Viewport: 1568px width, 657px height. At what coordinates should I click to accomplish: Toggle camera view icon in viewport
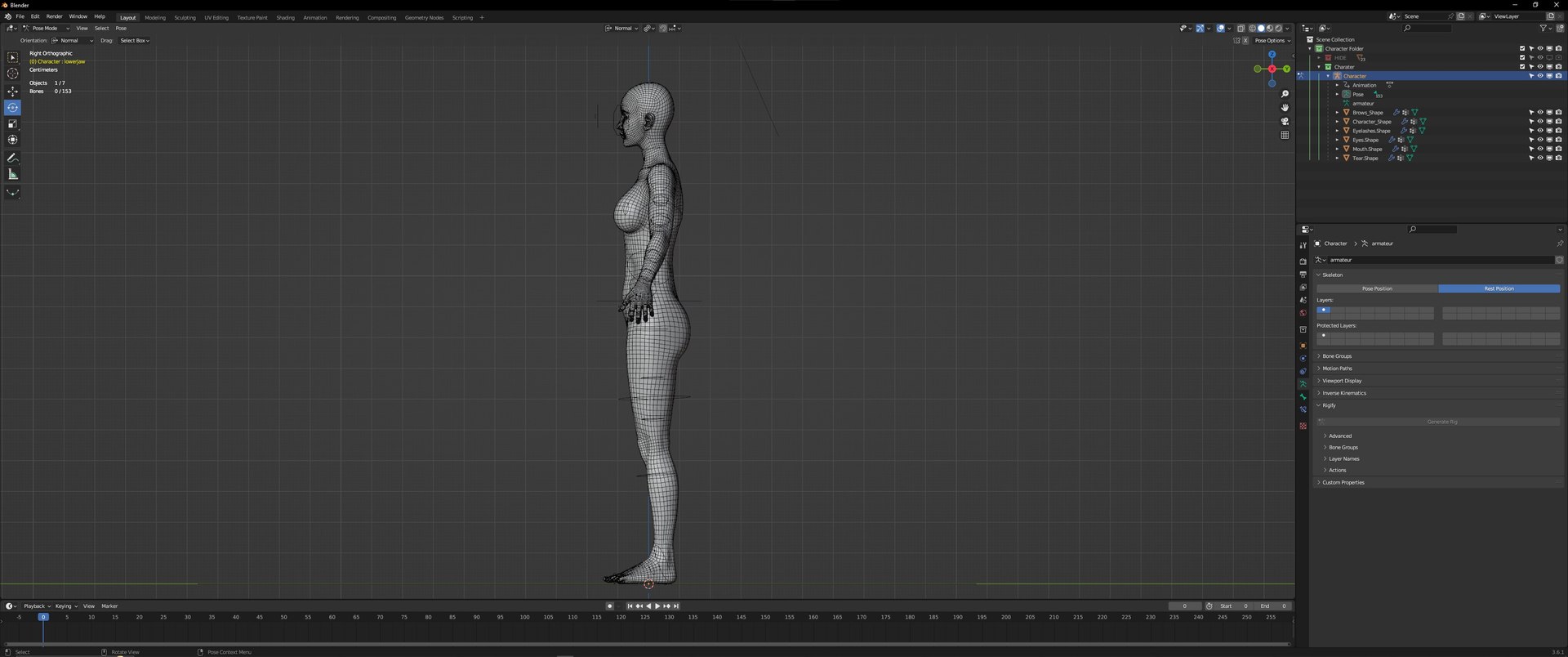click(x=1285, y=122)
